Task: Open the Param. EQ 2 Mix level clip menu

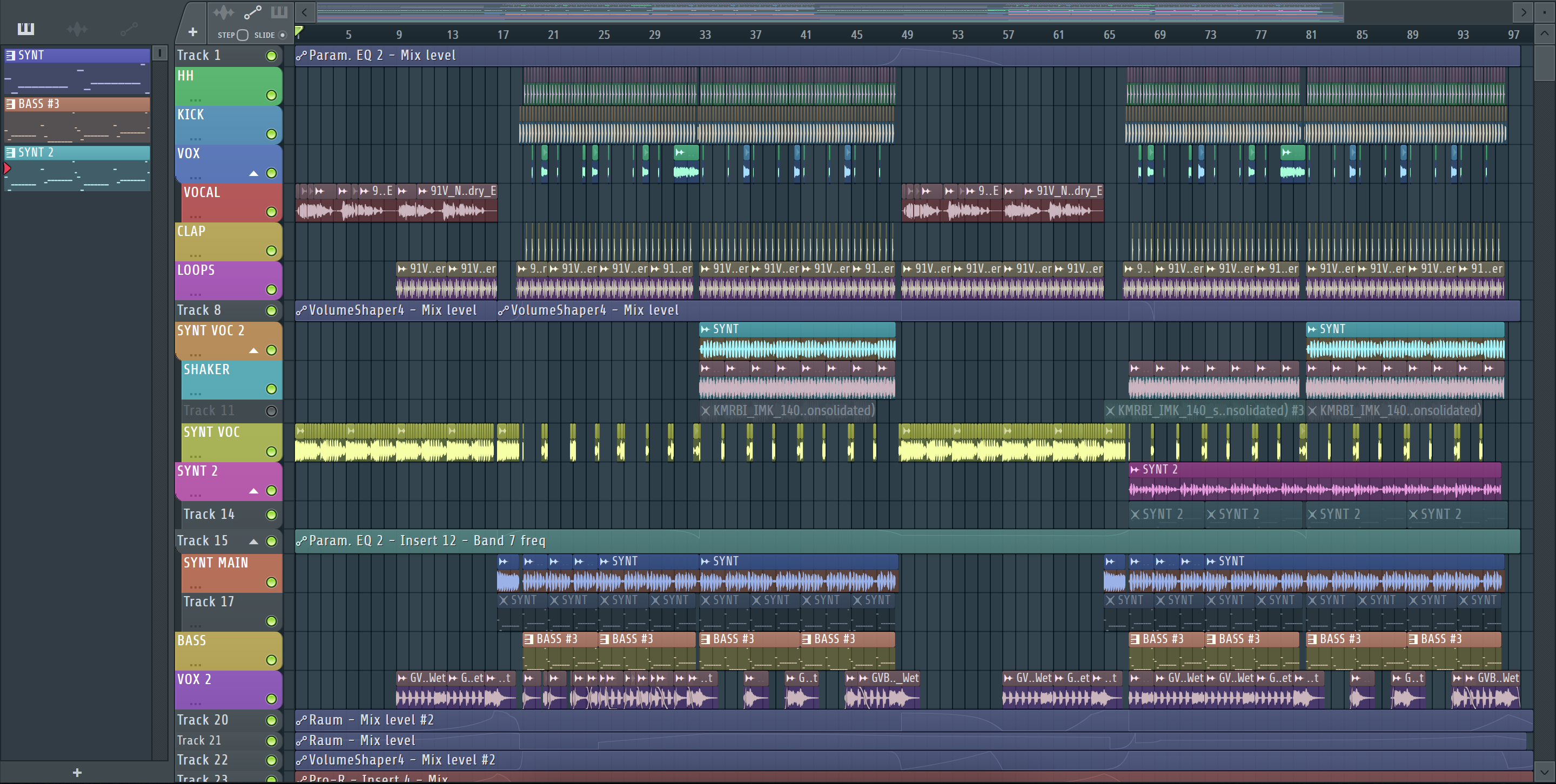Action: (301, 56)
